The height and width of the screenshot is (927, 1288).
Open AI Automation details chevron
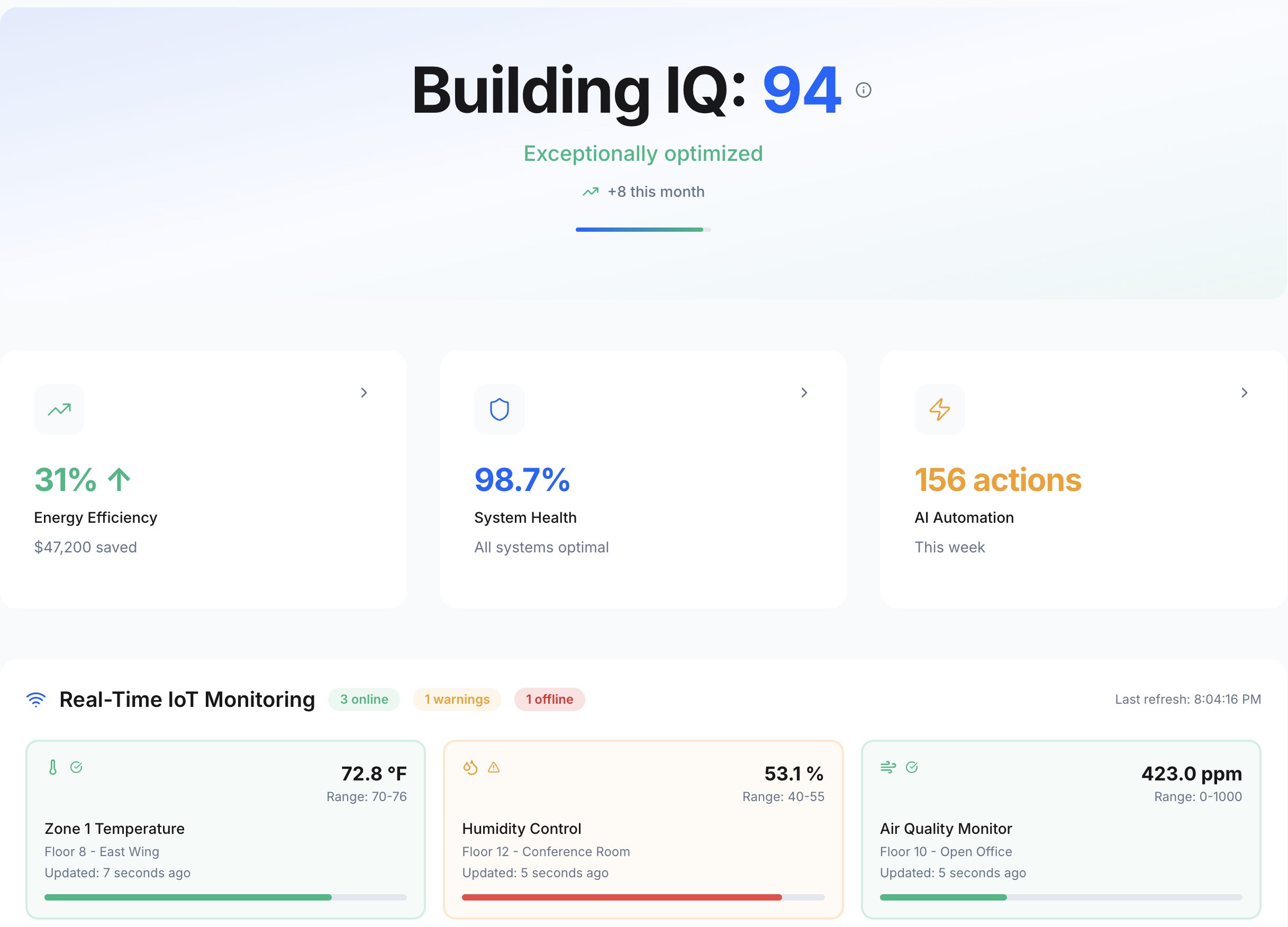point(1244,393)
